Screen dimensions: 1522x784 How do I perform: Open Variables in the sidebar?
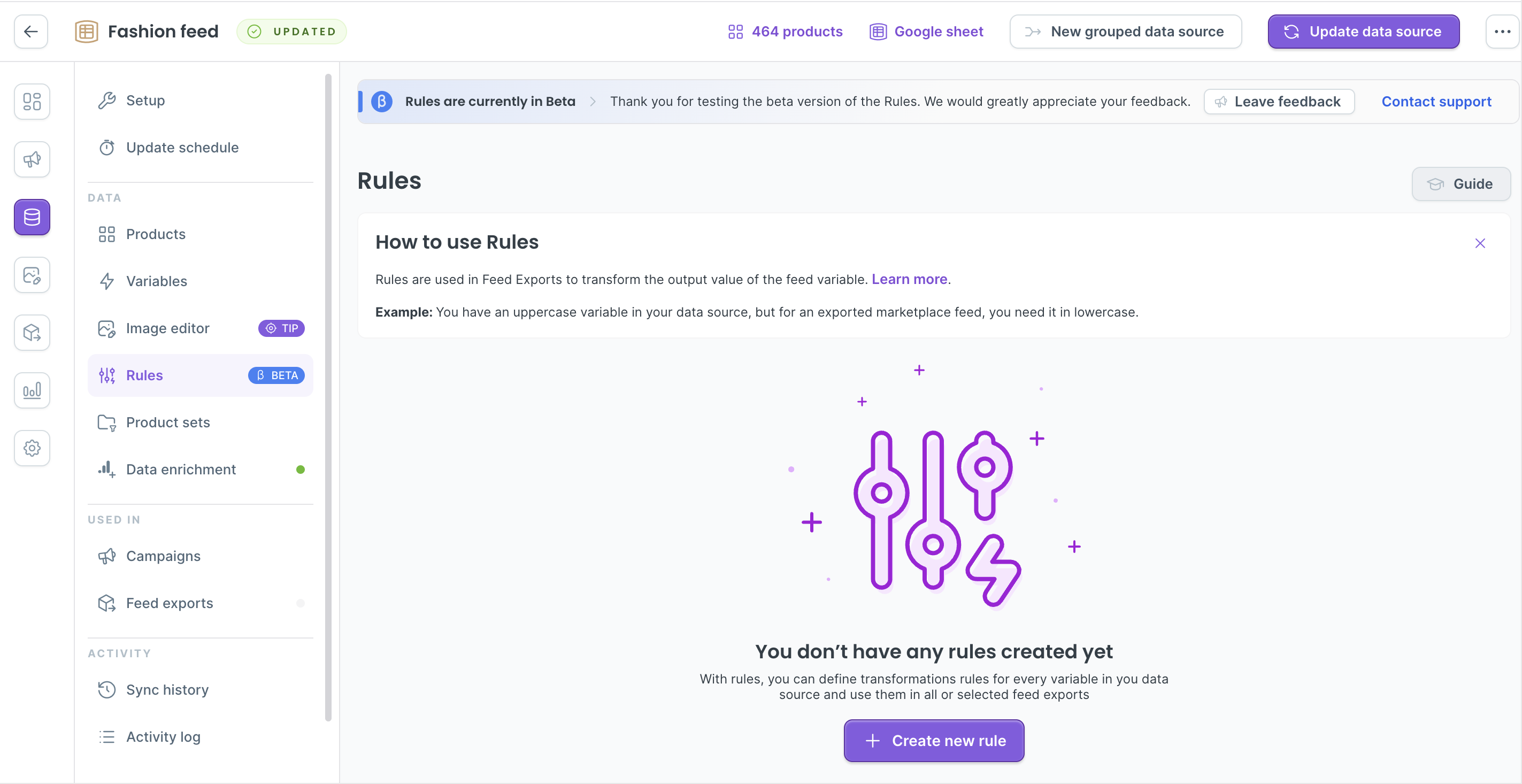(x=156, y=281)
